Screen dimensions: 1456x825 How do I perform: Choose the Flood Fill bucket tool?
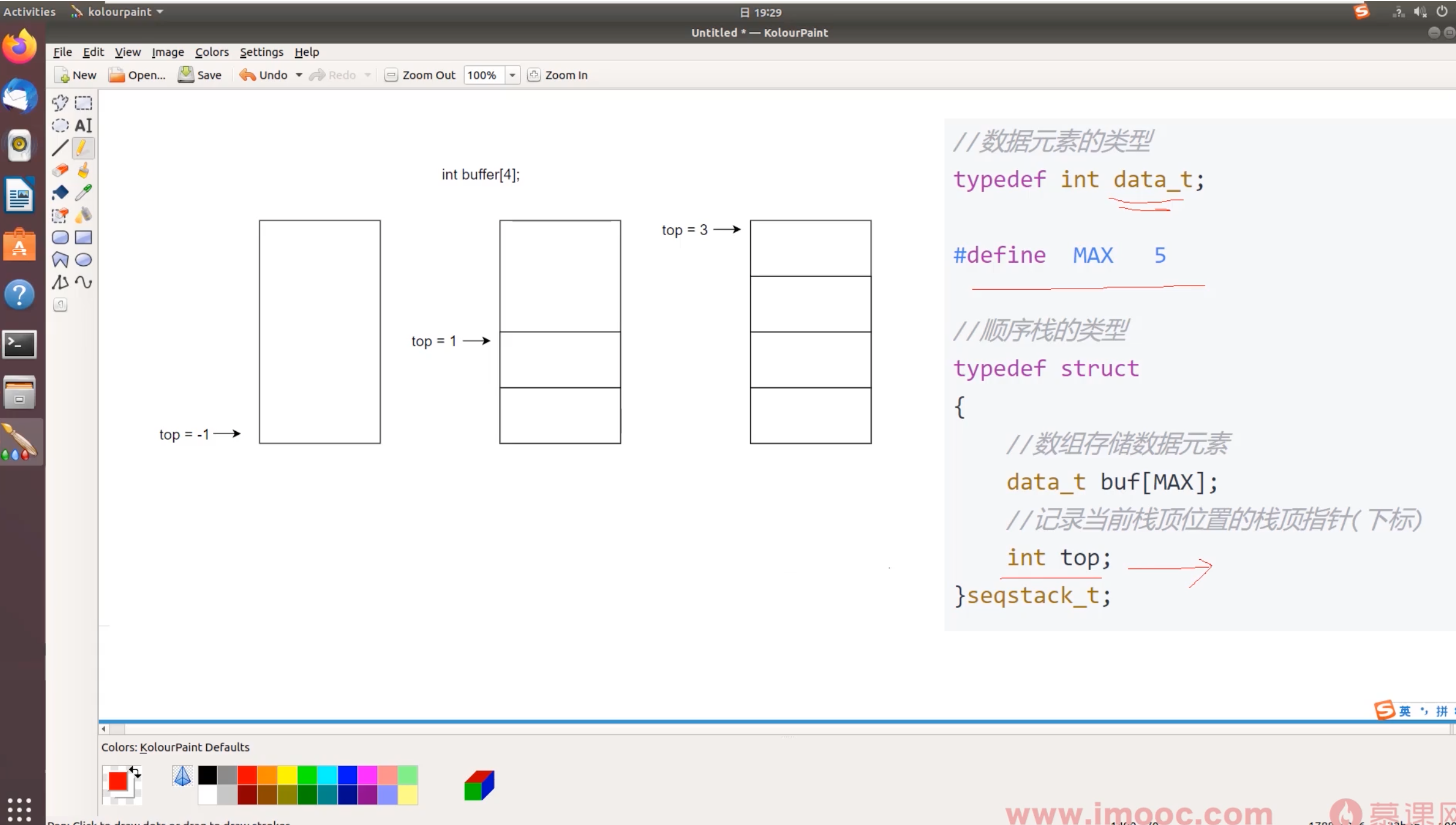tap(60, 192)
